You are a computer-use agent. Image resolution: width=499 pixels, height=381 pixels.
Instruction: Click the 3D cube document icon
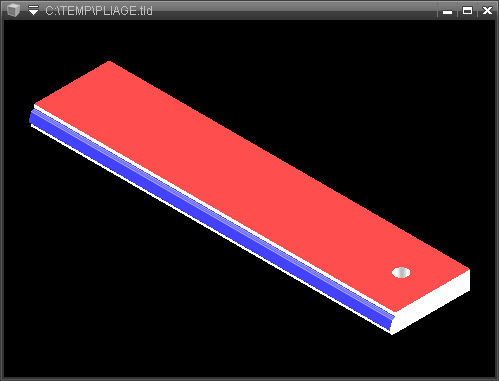(14, 10)
